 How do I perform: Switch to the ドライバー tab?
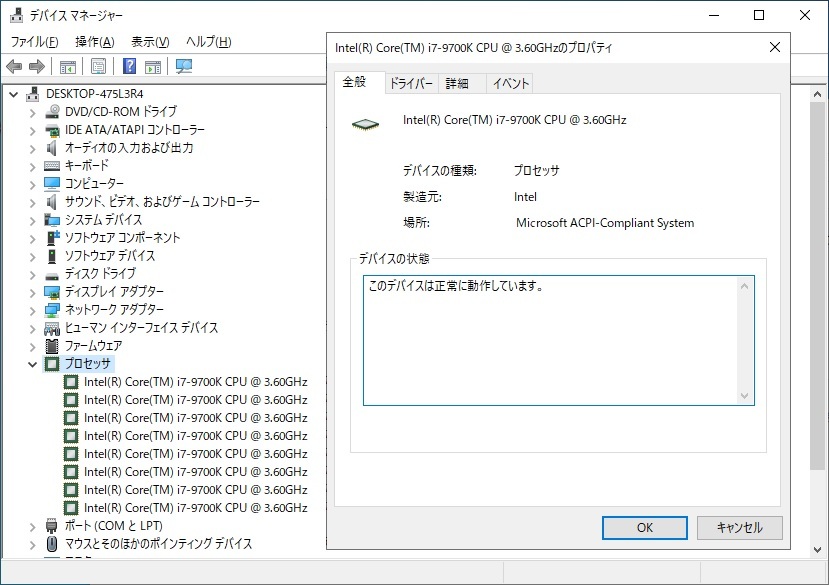(411, 84)
